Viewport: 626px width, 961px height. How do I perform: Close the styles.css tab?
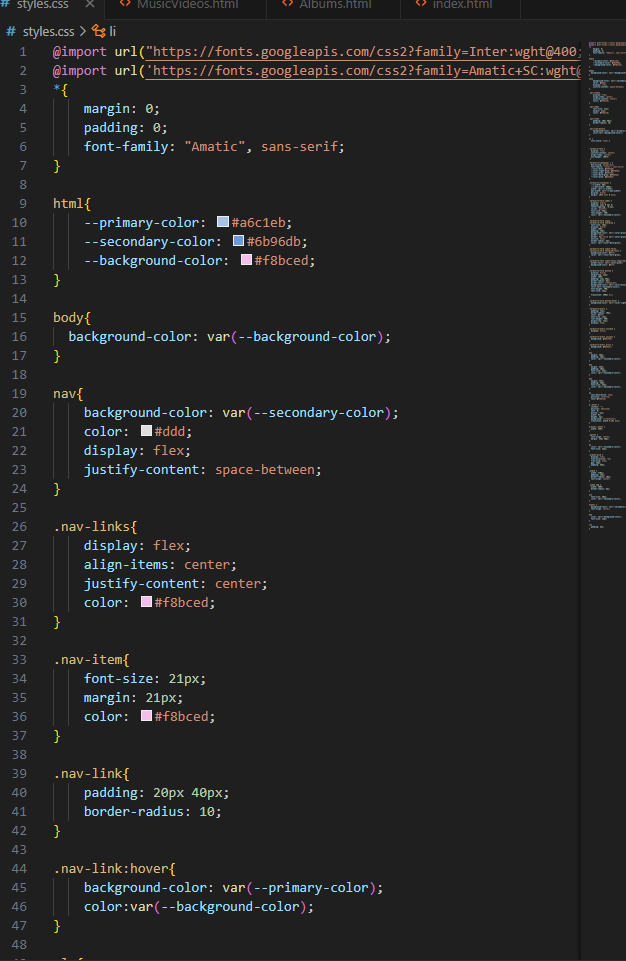(x=89, y=5)
